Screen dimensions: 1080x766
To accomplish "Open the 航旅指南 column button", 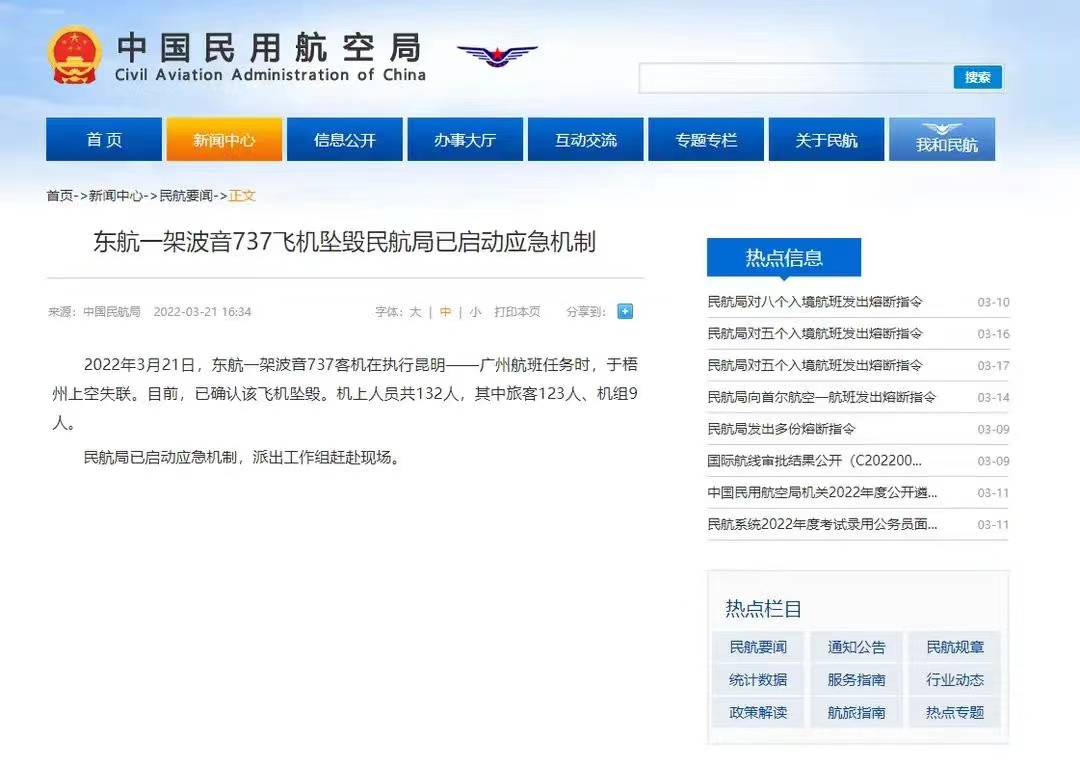I will point(856,712).
